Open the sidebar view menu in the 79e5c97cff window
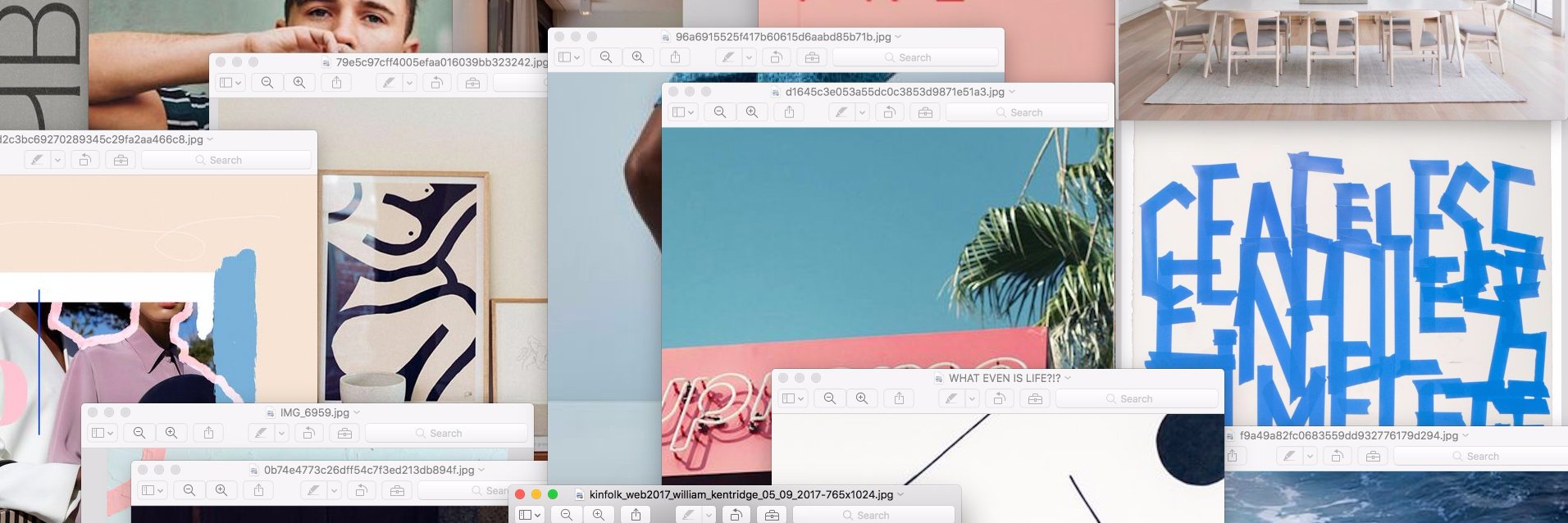This screenshot has width=1568, height=523. (230, 83)
